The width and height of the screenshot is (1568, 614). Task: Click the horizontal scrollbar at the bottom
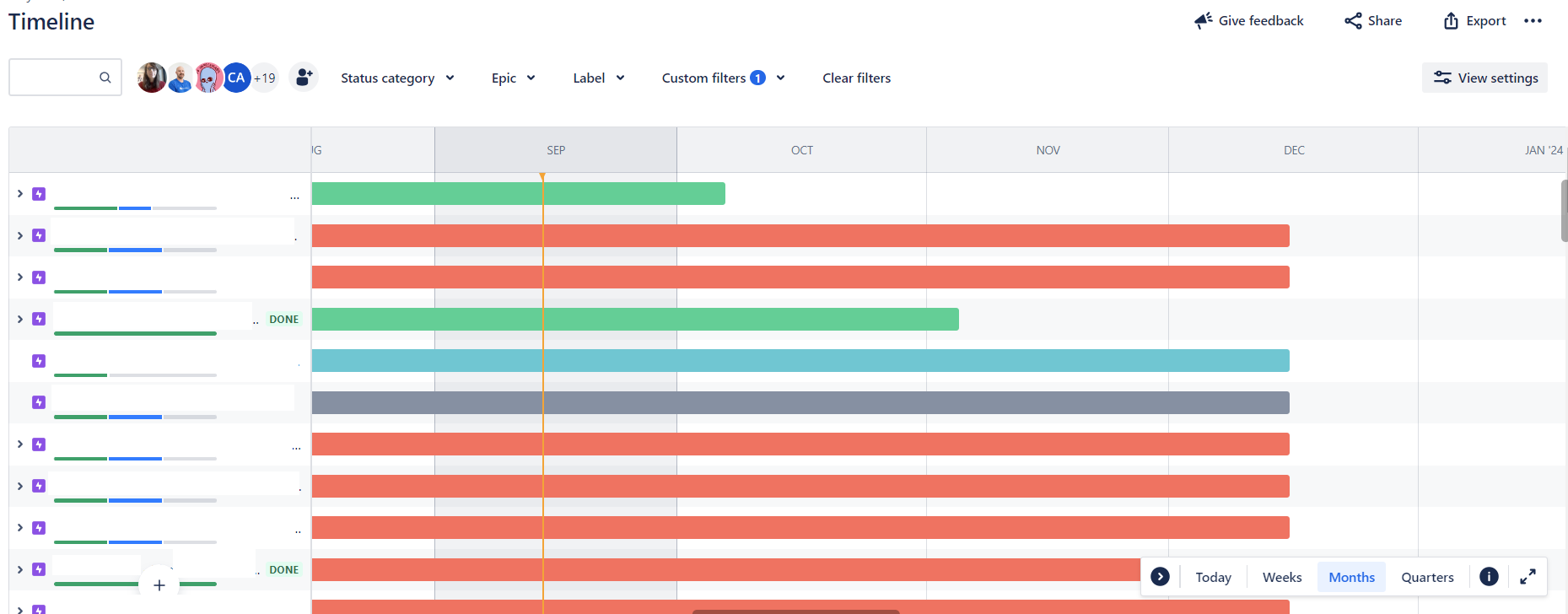pyautogui.click(x=795, y=611)
